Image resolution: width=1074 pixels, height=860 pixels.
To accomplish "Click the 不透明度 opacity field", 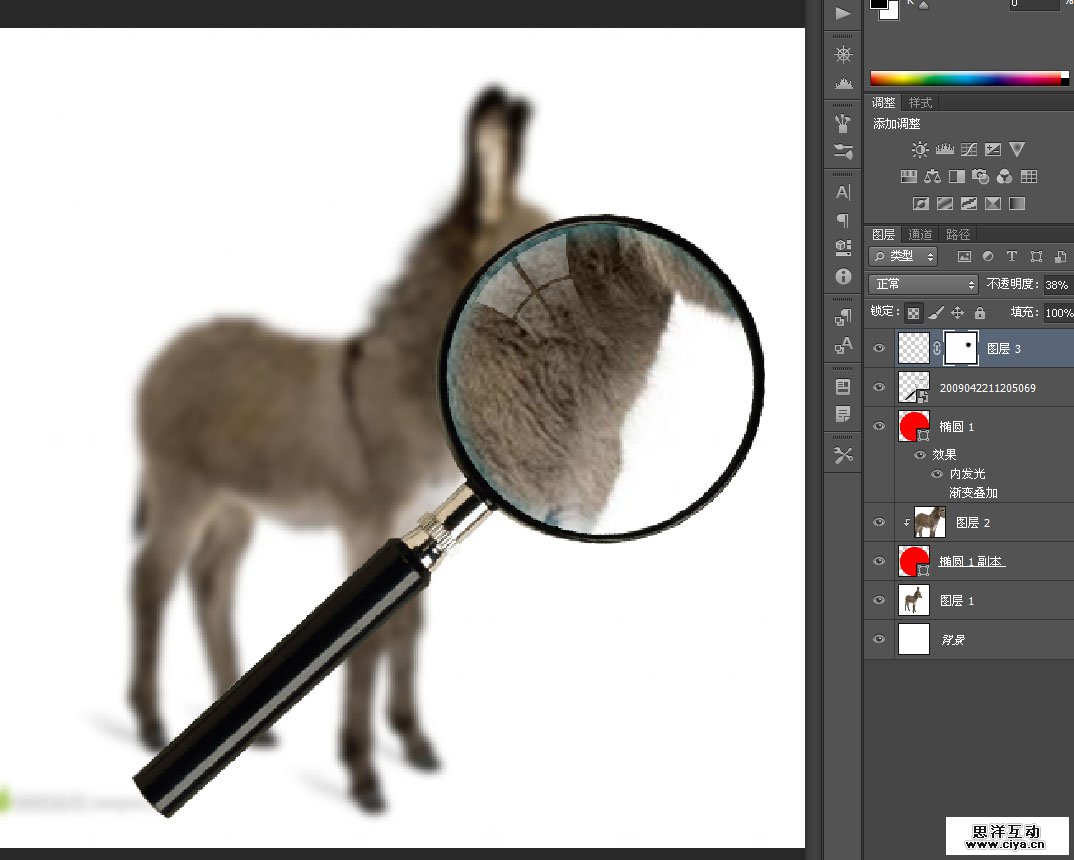I will click(1057, 284).
